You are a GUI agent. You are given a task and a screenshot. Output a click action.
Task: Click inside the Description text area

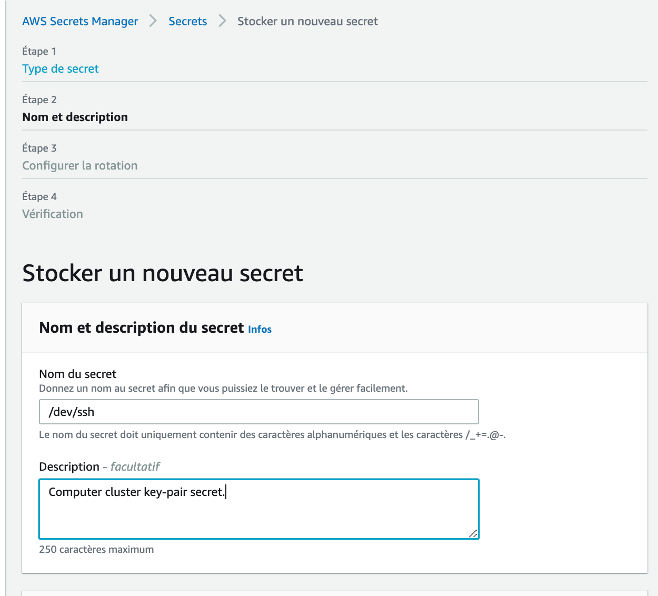coord(258,509)
